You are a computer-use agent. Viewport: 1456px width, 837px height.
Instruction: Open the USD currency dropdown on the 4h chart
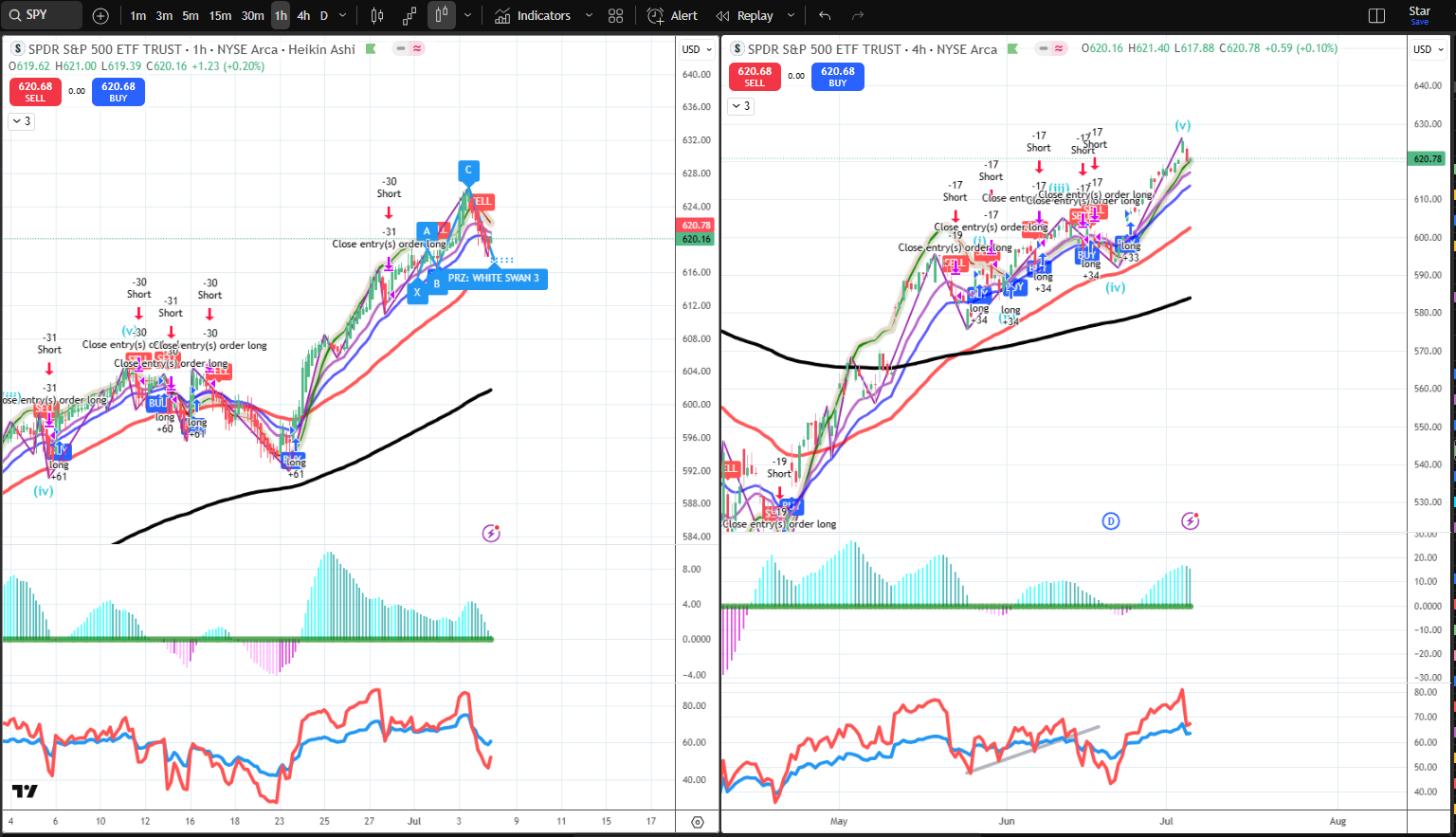click(x=1429, y=49)
